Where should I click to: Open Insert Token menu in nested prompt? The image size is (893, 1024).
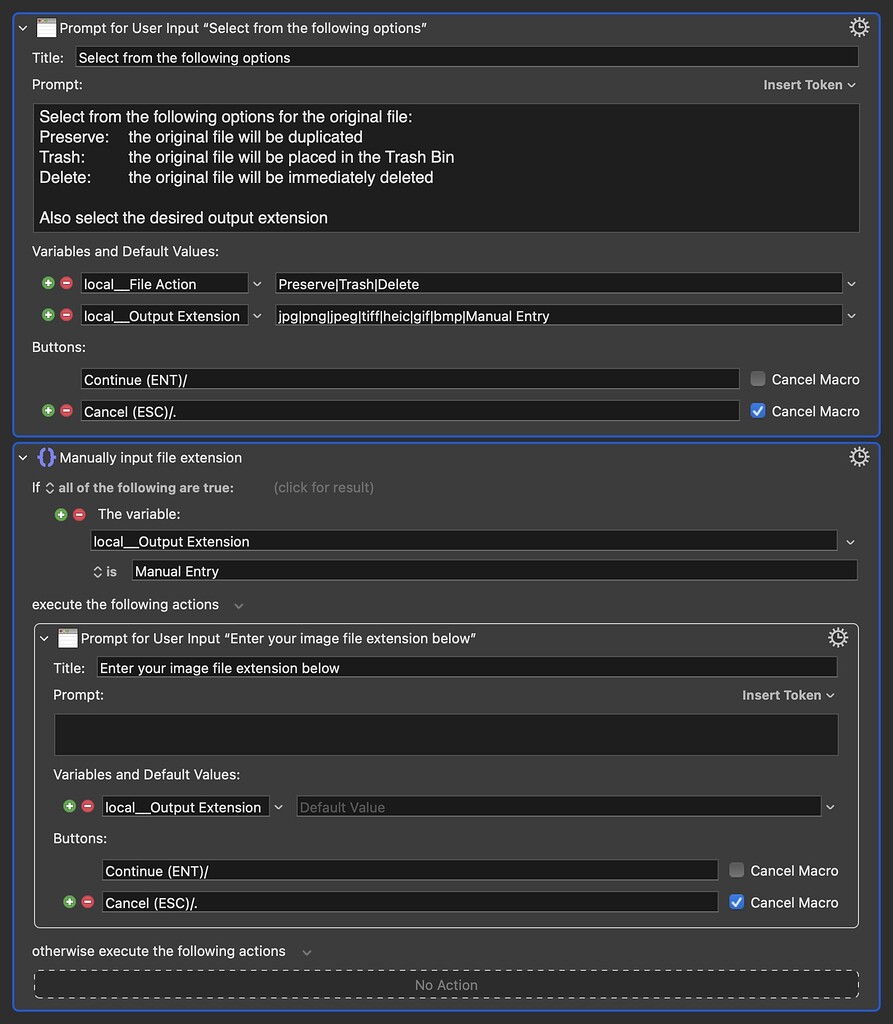click(x=788, y=695)
